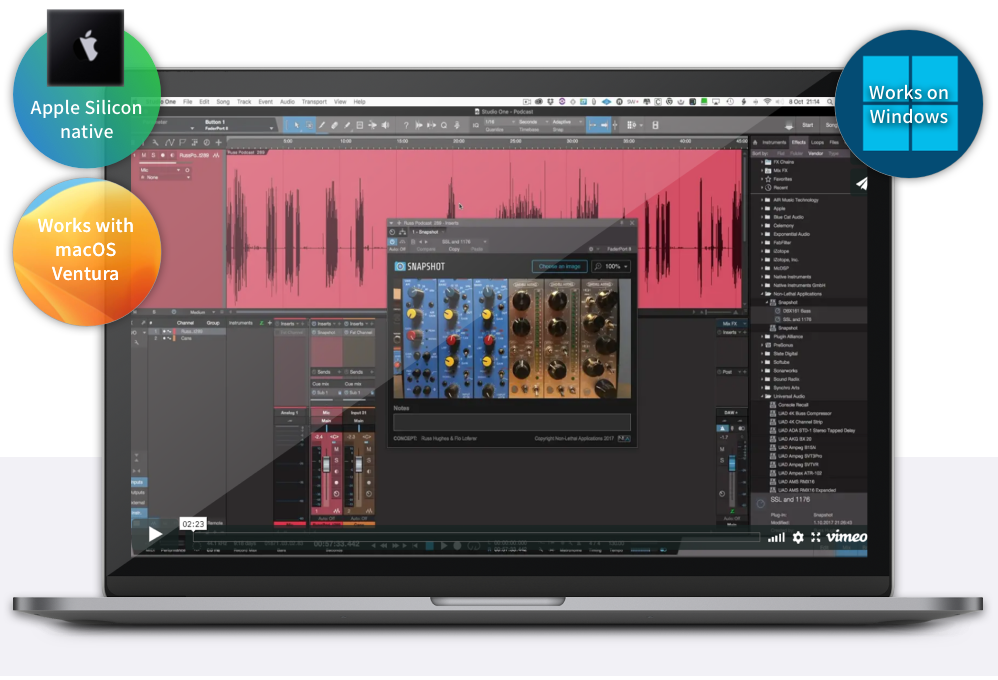Image resolution: width=998 pixels, height=680 pixels.
Task: Open the Event menu
Action: coord(265,101)
